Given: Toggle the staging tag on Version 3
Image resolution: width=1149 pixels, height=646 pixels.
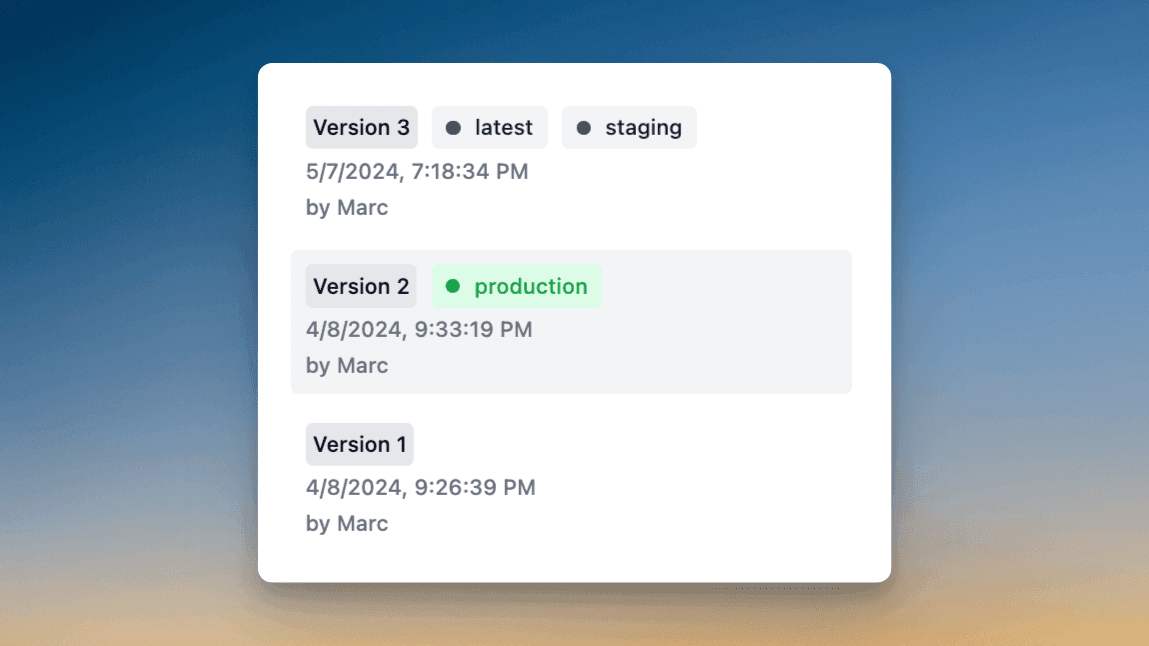Looking at the screenshot, I should point(629,127).
